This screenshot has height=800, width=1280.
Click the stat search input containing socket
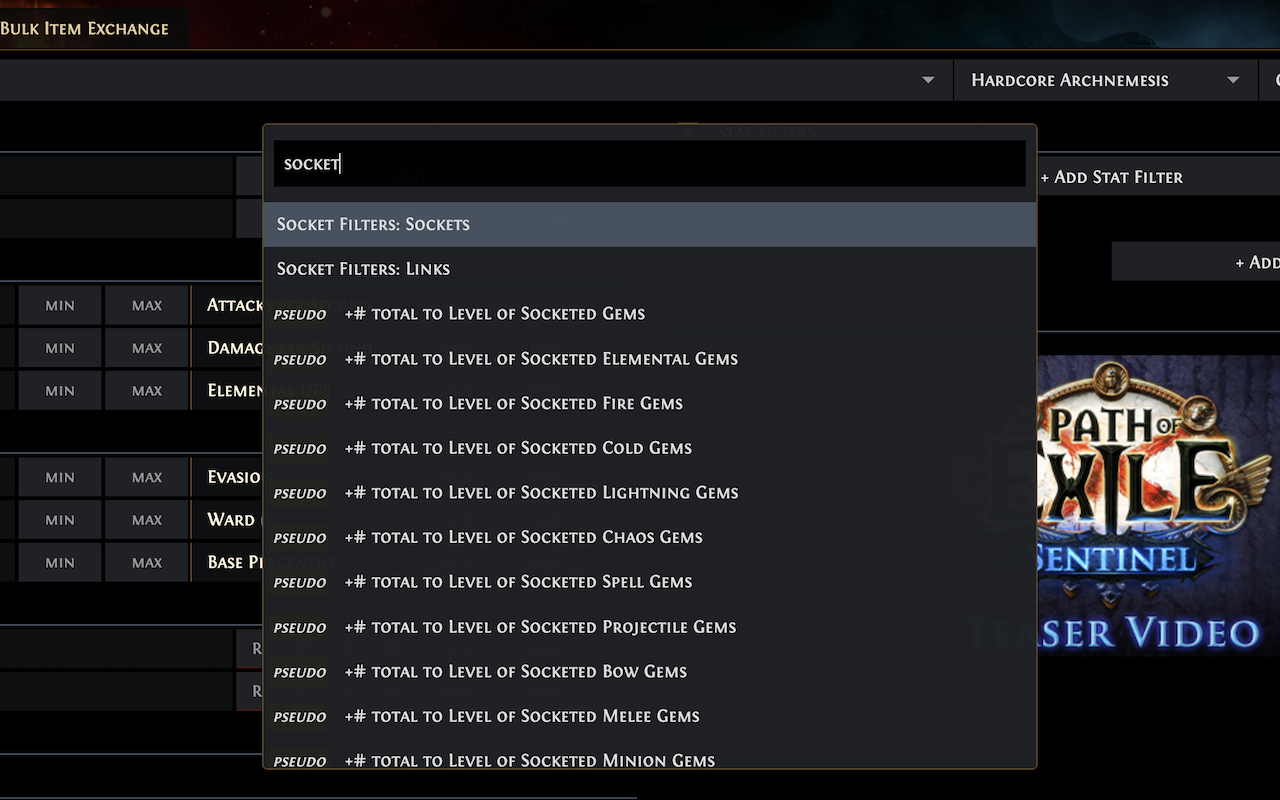point(650,163)
